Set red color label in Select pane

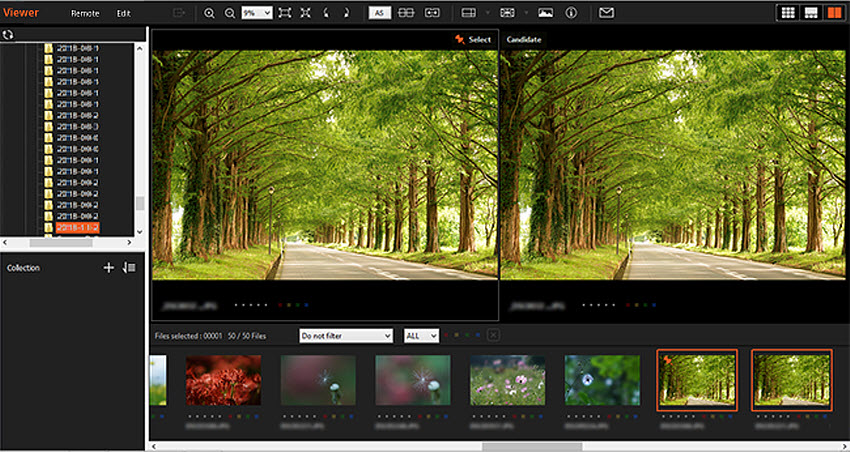280,305
